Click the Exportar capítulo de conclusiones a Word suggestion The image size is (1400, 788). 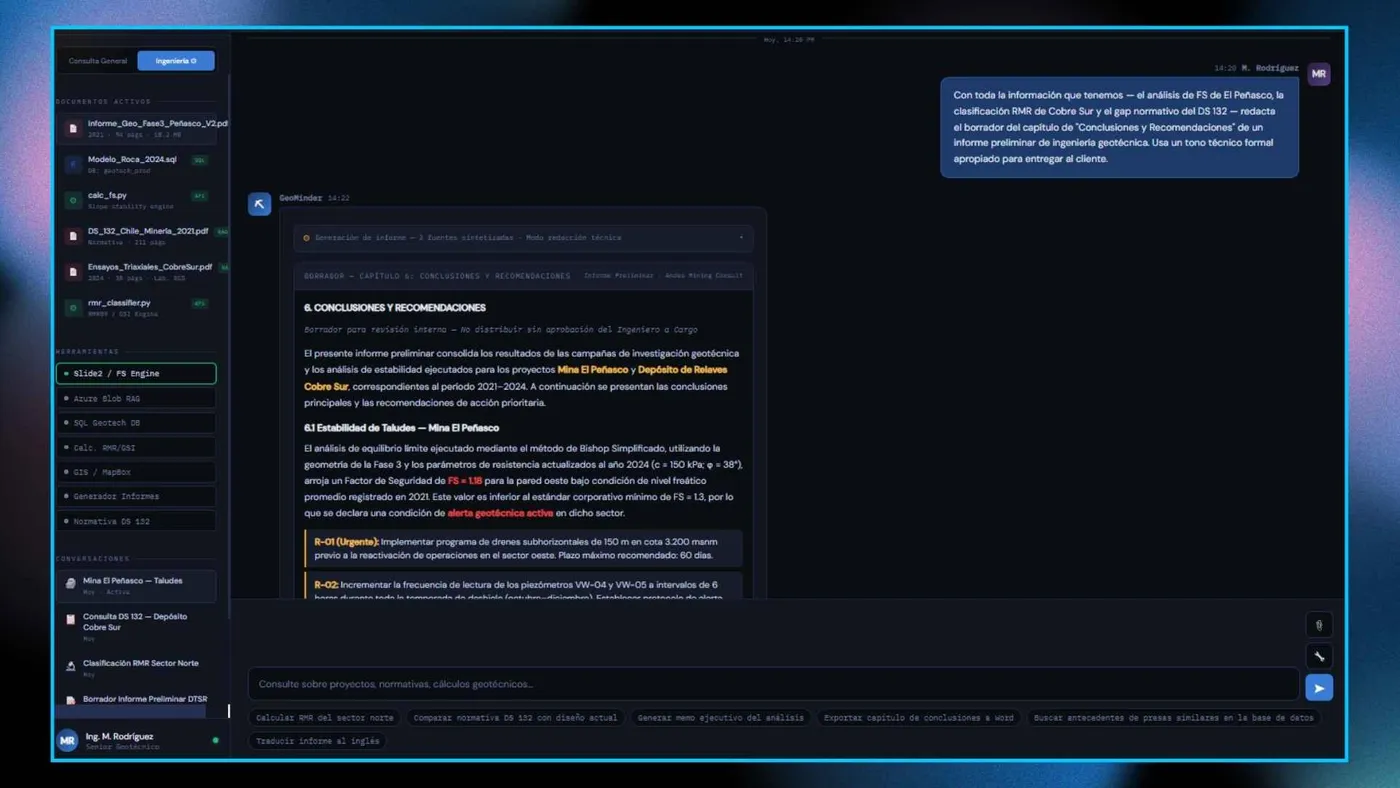click(x=919, y=718)
